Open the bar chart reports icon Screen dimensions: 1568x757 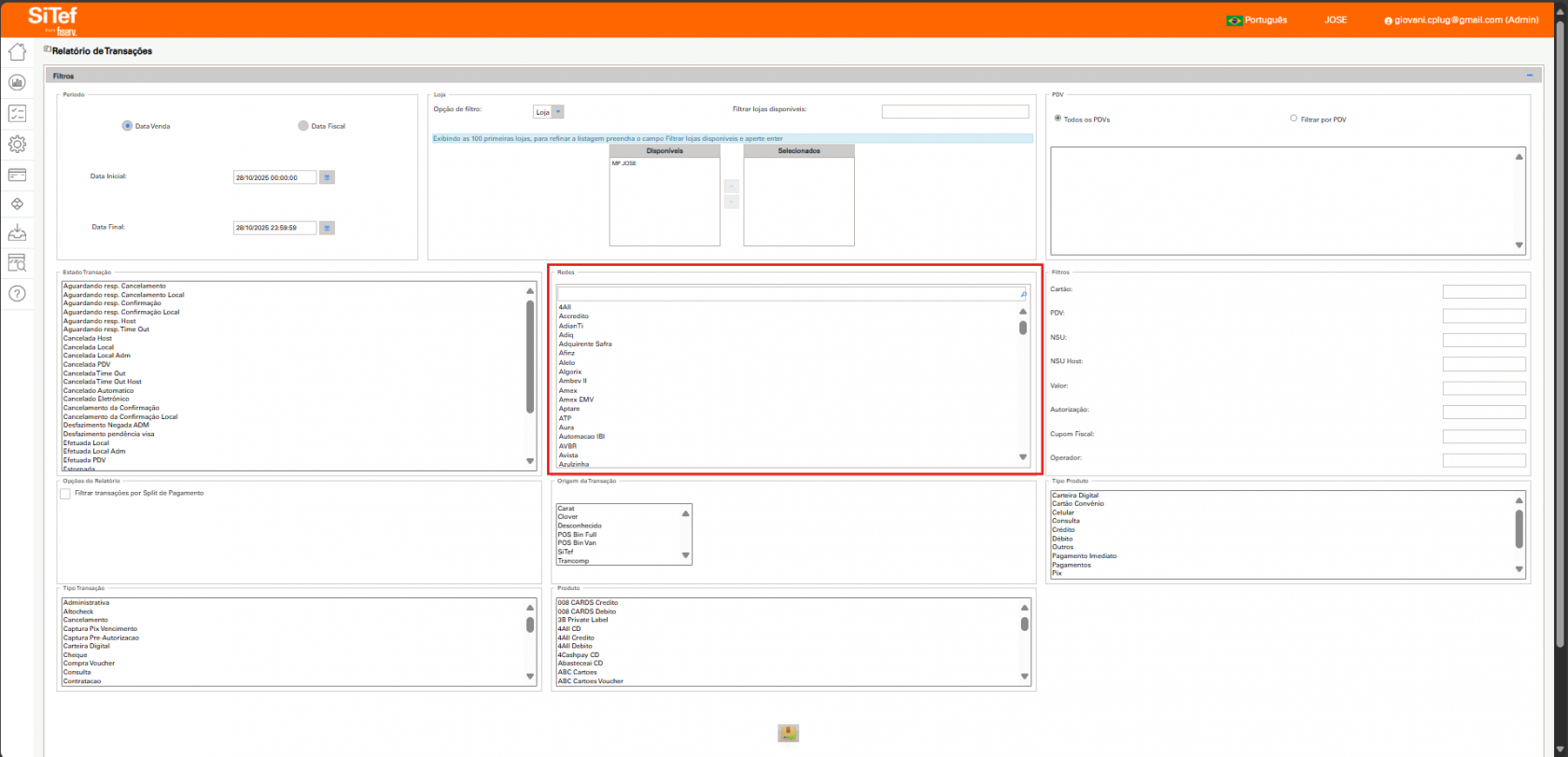tap(17, 83)
